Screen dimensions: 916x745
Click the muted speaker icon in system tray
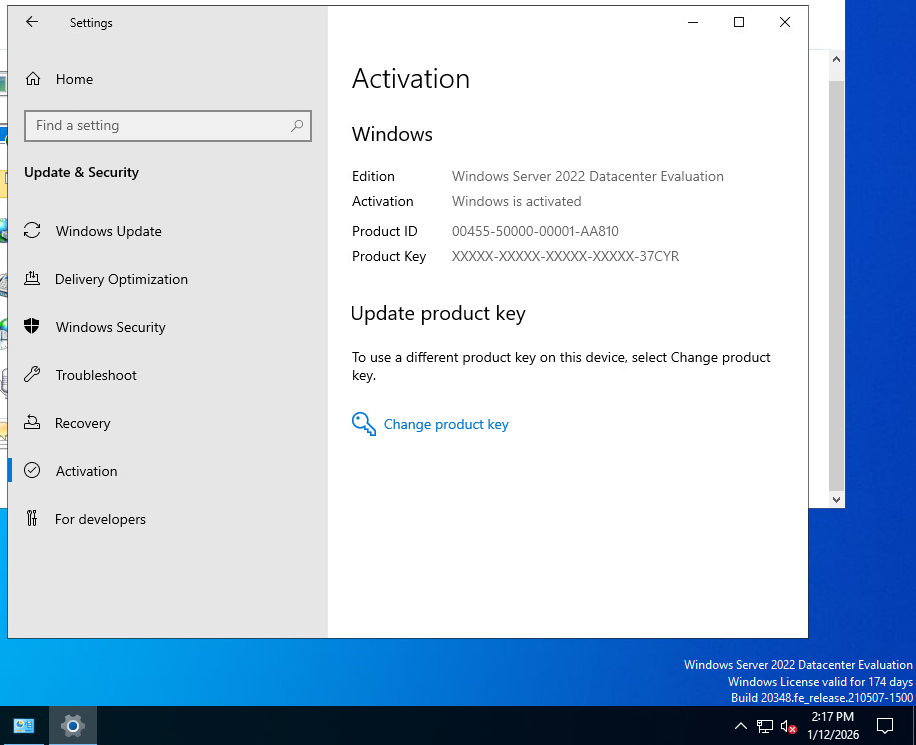click(789, 725)
